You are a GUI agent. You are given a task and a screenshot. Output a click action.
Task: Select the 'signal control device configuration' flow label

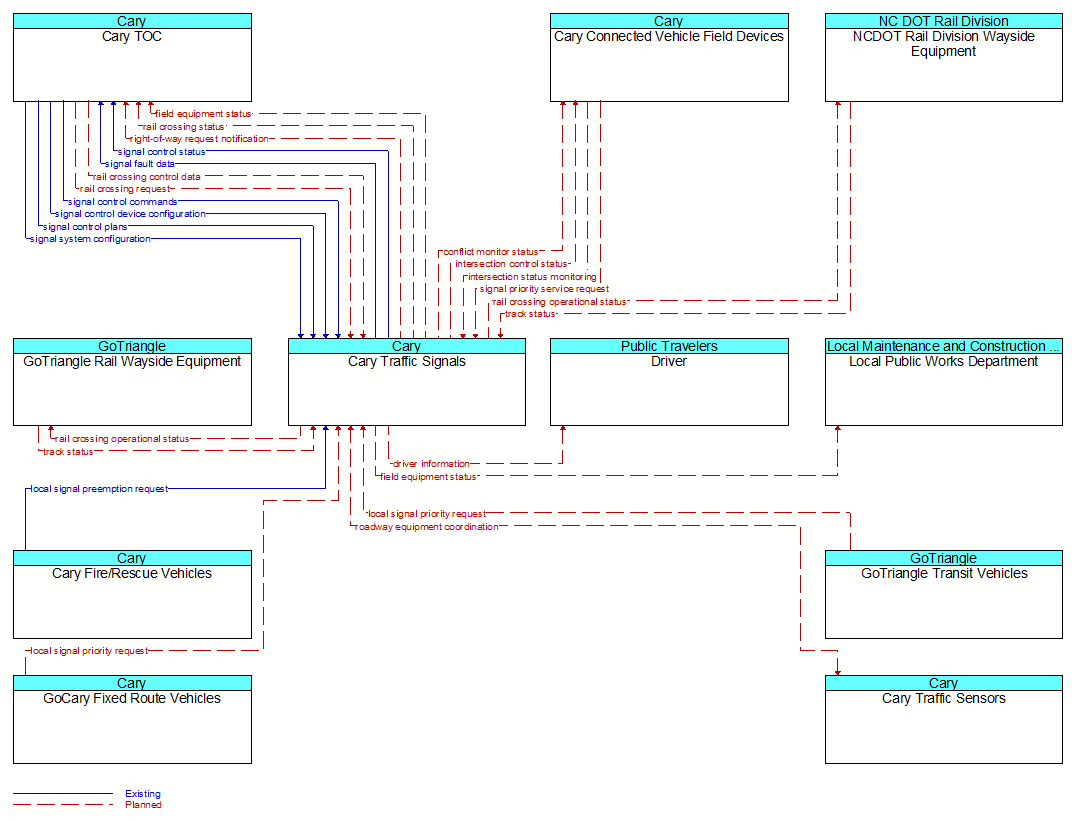click(x=131, y=214)
